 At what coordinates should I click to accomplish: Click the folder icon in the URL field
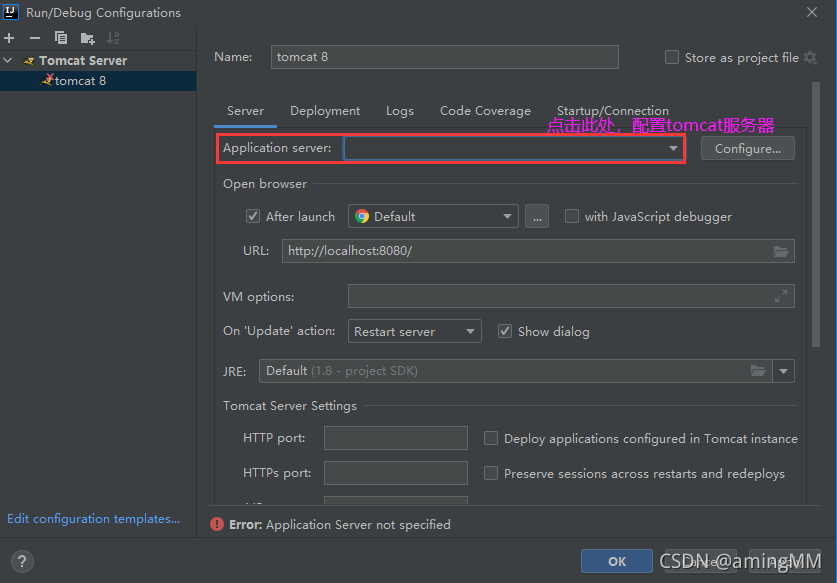pos(781,251)
